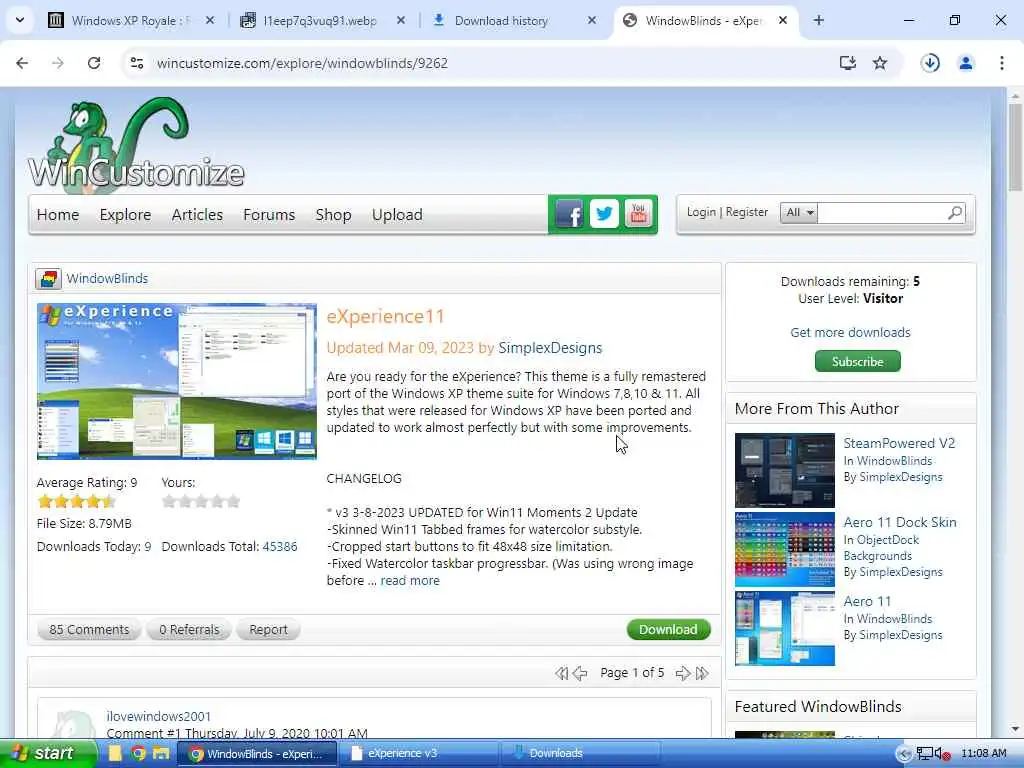Reload the page with refresh icon

coord(94,63)
